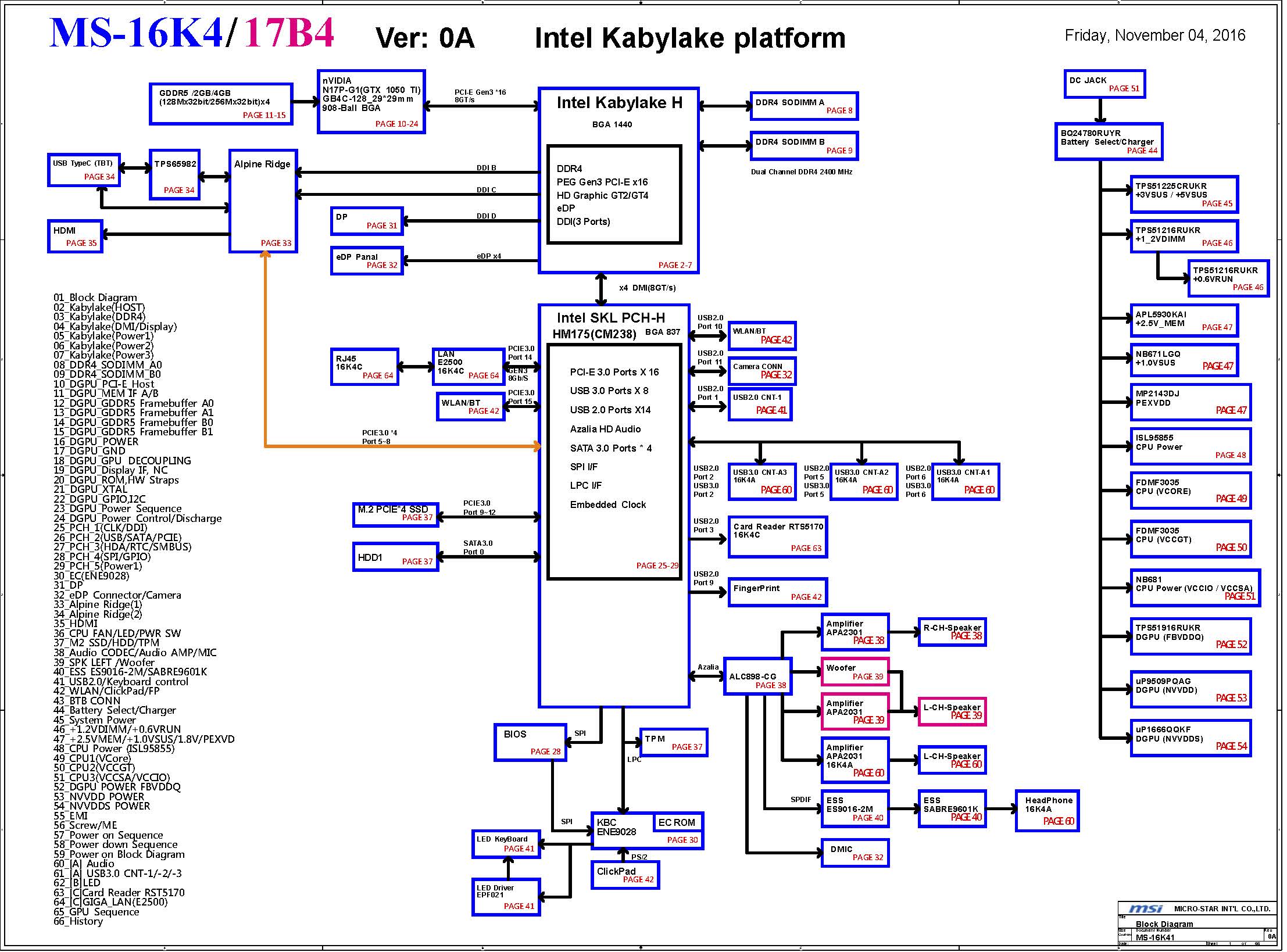
Task: Click the blue "MS-16K4" title text
Action: [x=137, y=33]
